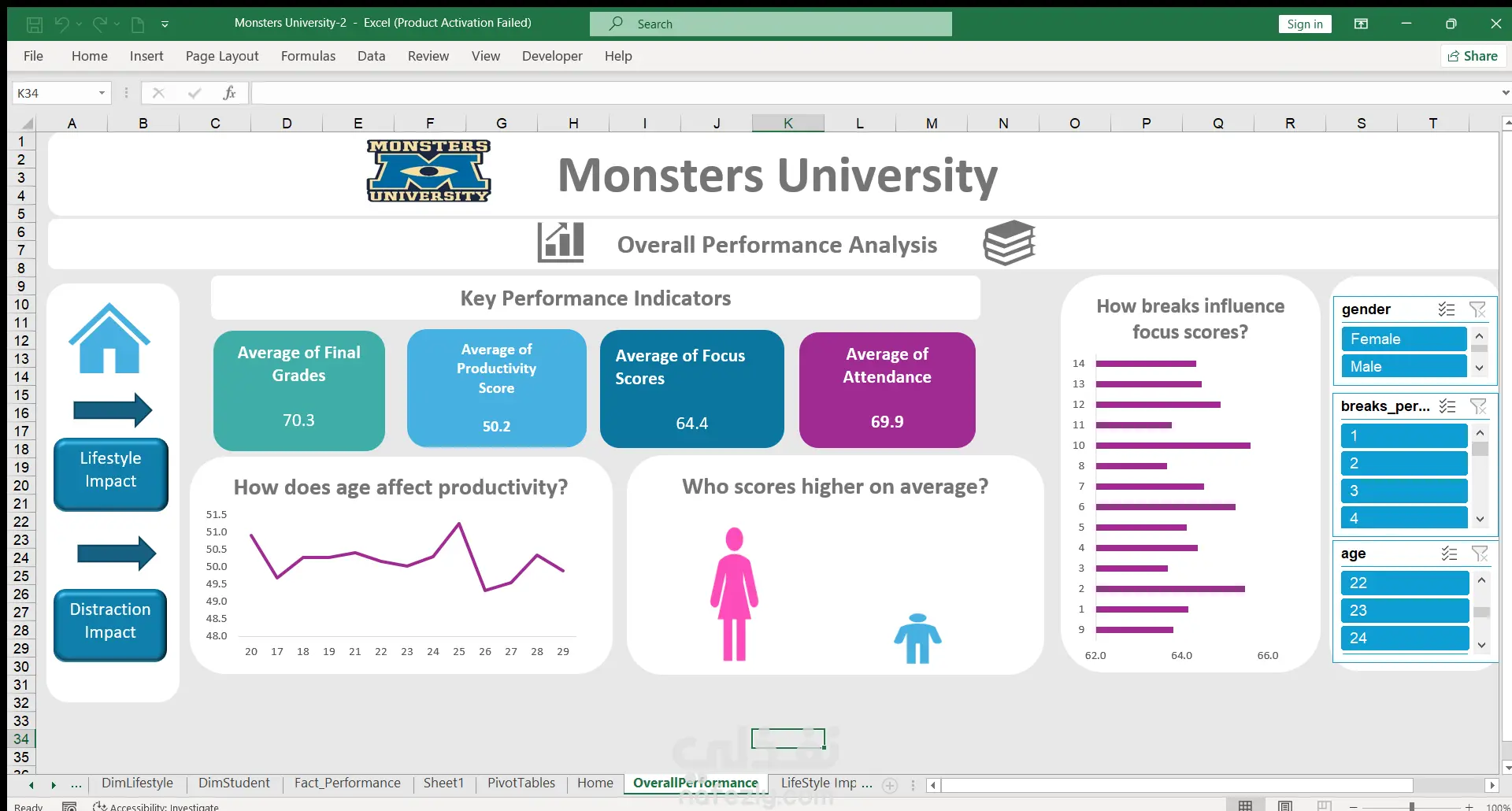Toggle multi-select on the breaks_per slicer
1512x811 pixels.
(x=1447, y=406)
